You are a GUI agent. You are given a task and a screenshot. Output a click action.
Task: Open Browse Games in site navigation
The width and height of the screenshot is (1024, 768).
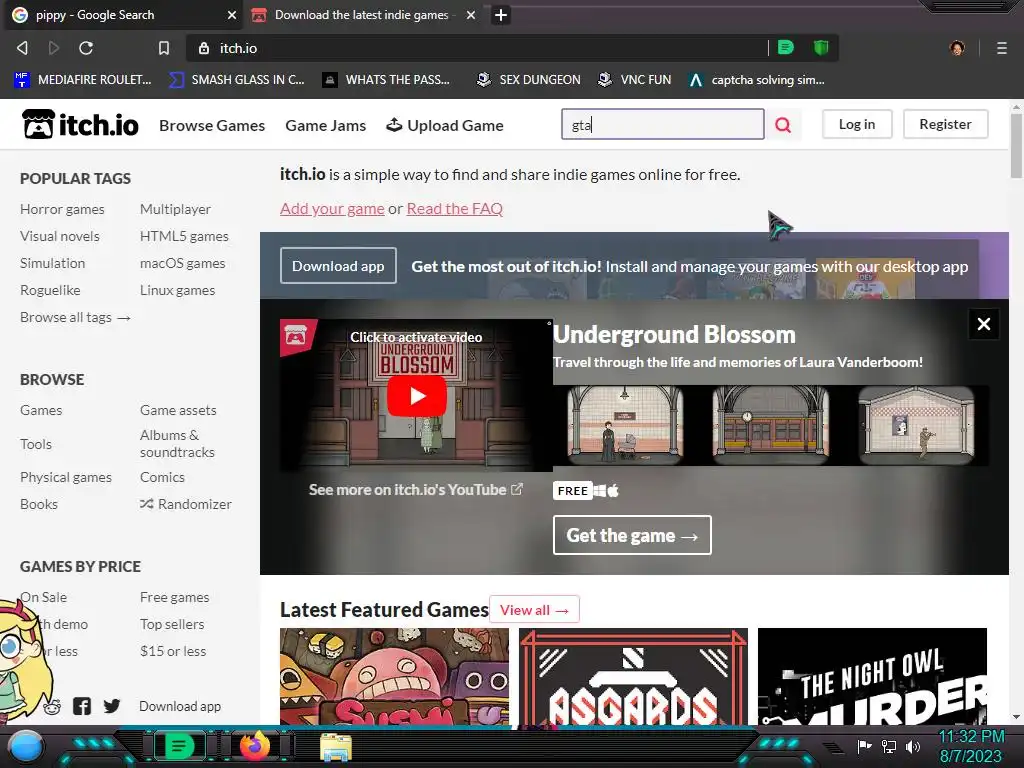(x=212, y=125)
